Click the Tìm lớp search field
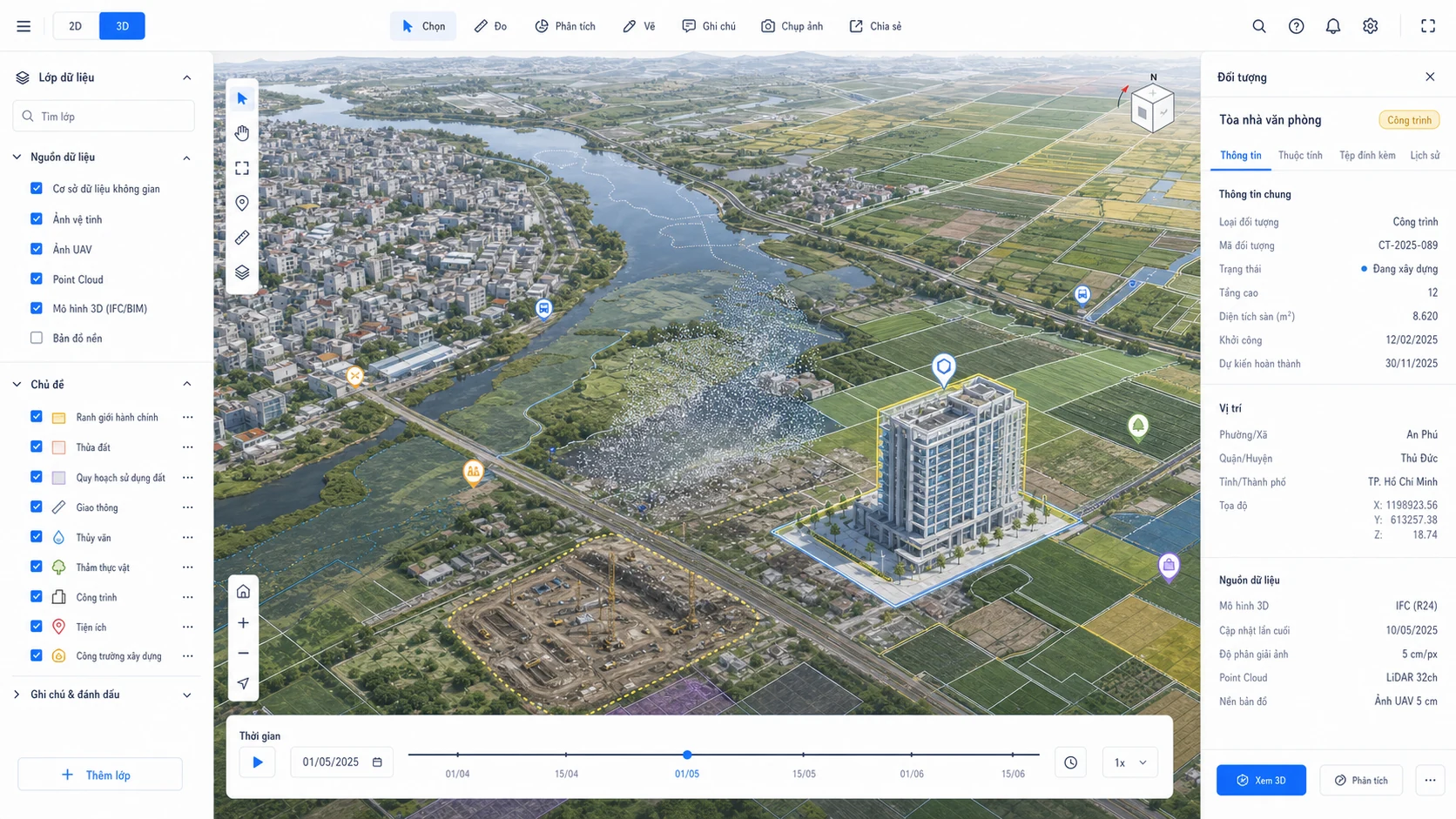Screen dimensions: 1456x819 [x=104, y=116]
